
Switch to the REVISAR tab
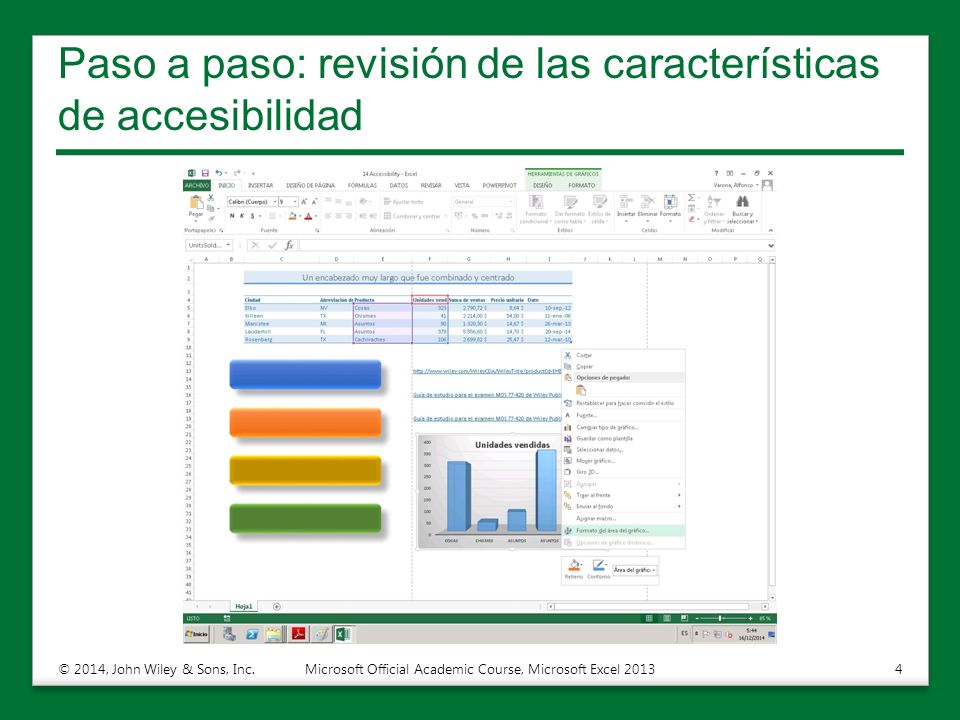pos(431,185)
